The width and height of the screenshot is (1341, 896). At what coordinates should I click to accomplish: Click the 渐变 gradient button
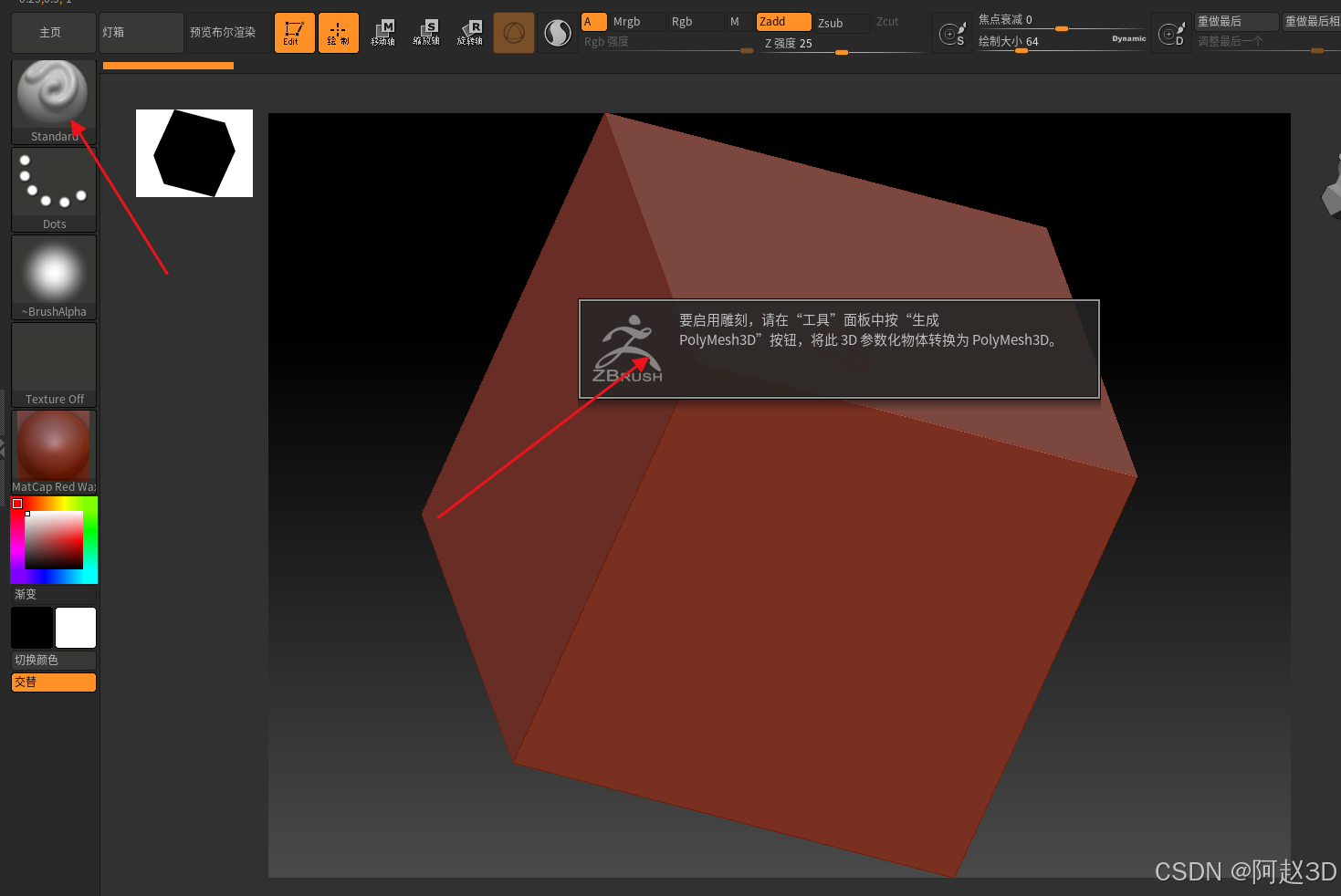(54, 594)
